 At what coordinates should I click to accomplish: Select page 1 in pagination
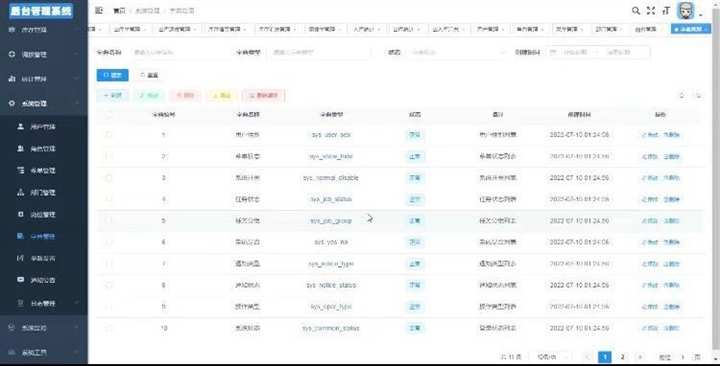point(605,357)
